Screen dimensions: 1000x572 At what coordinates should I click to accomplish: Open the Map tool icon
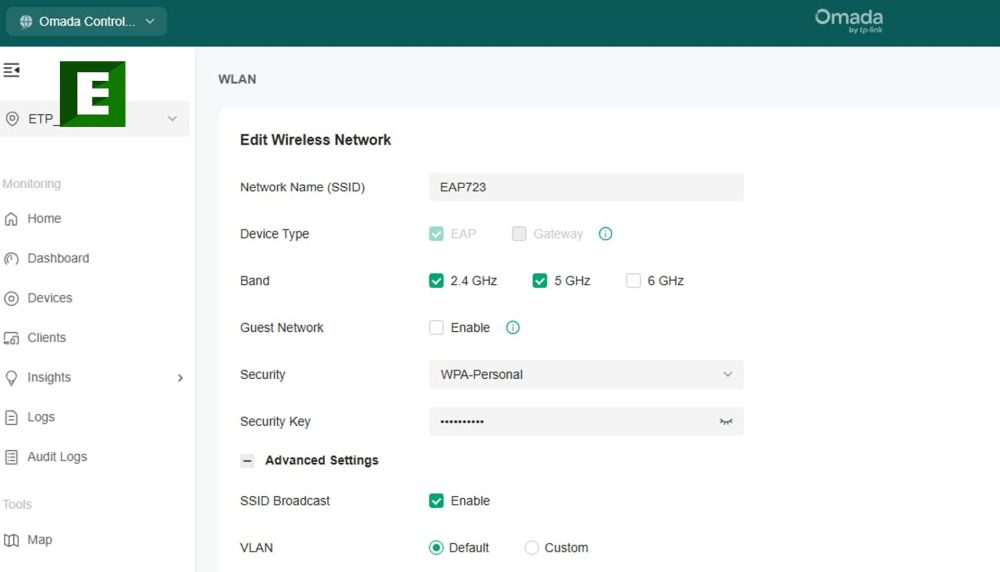[x=11, y=540]
